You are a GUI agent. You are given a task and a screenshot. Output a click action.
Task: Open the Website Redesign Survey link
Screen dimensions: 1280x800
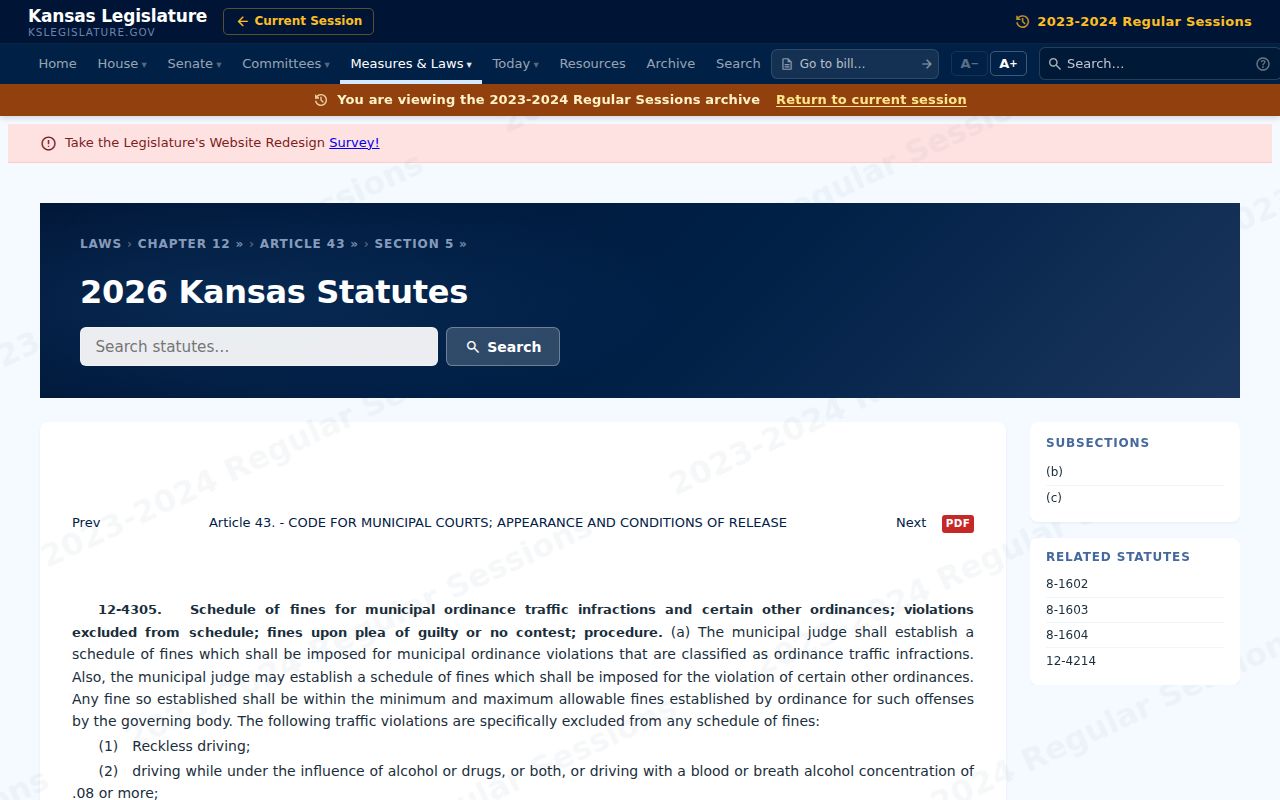tap(354, 143)
